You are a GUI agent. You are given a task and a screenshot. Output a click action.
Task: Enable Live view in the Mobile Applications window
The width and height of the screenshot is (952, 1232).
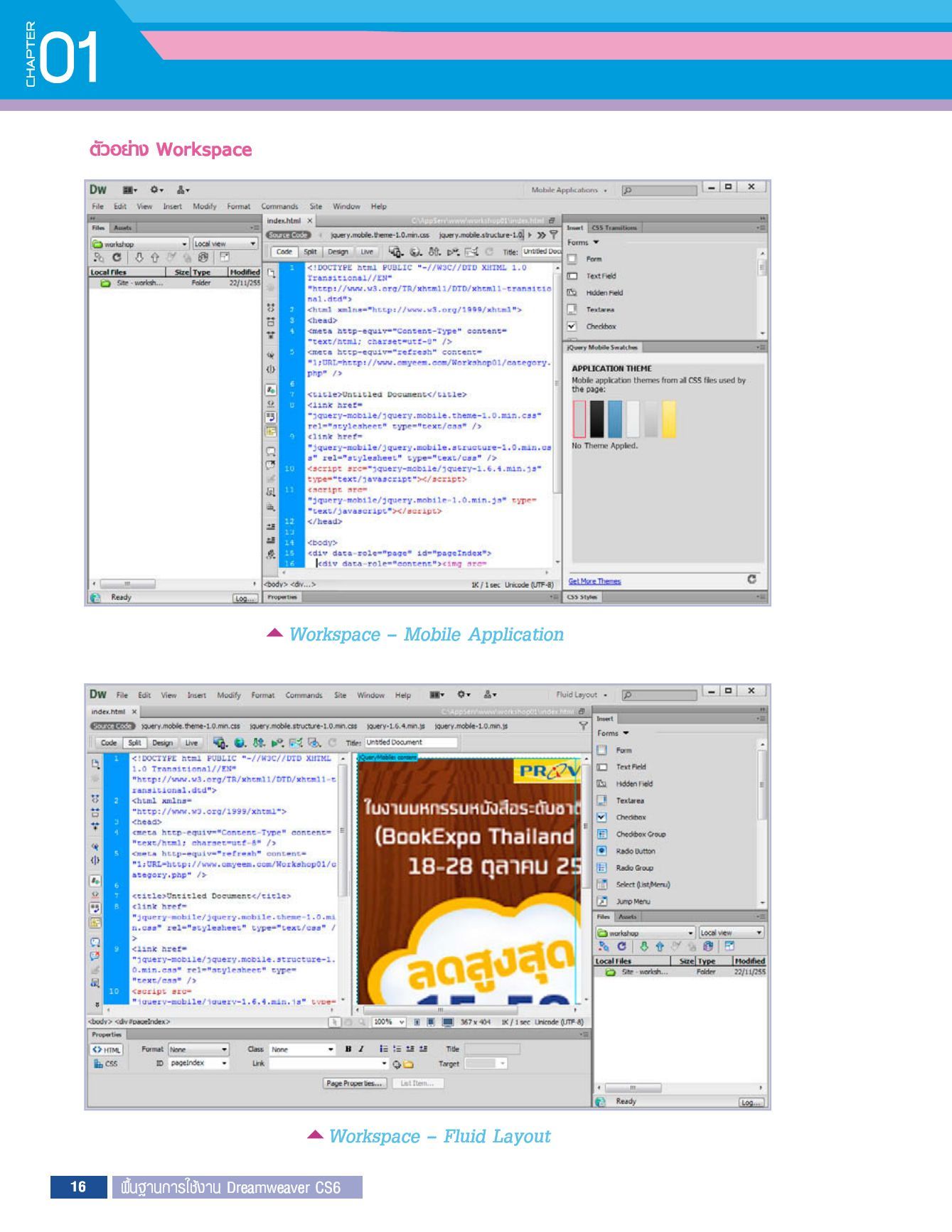tap(366, 252)
